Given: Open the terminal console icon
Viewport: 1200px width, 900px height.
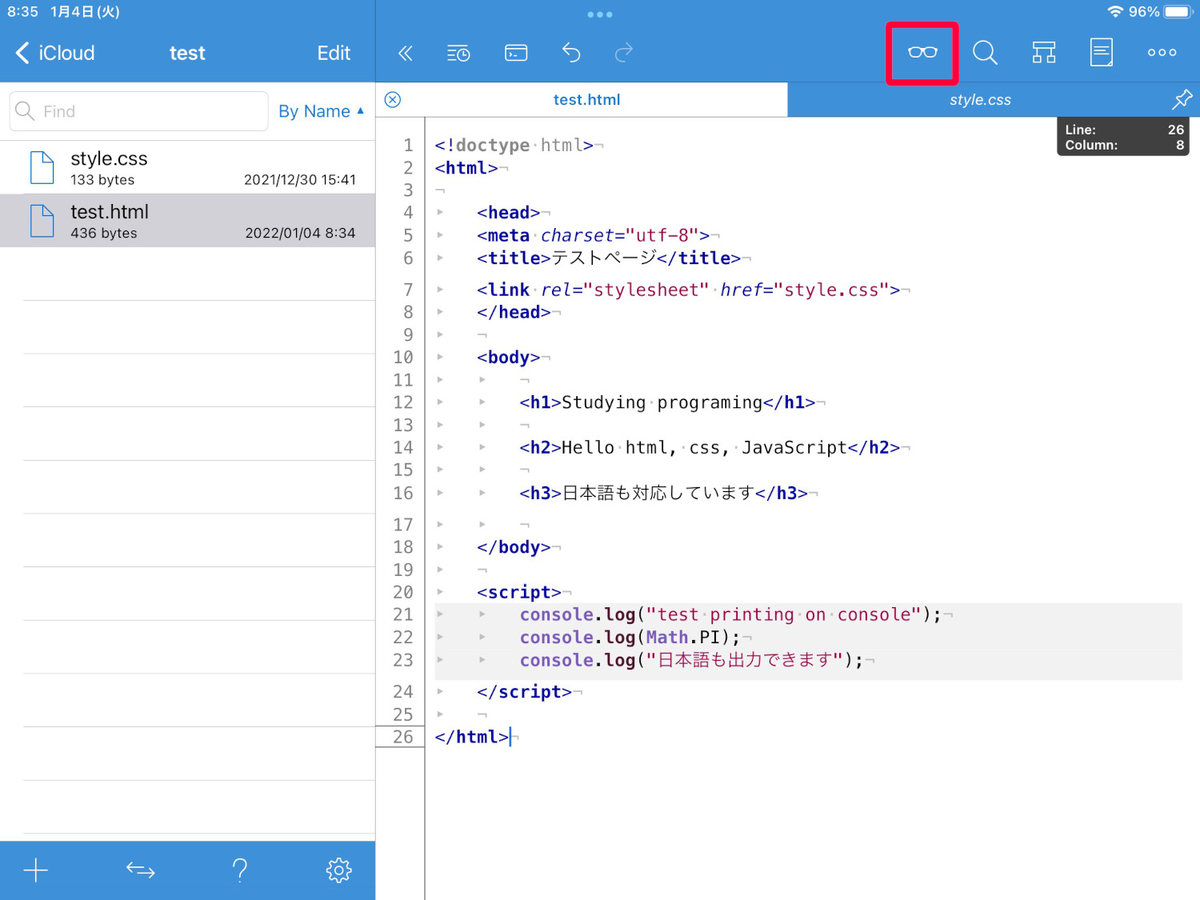Looking at the screenshot, I should coord(516,53).
